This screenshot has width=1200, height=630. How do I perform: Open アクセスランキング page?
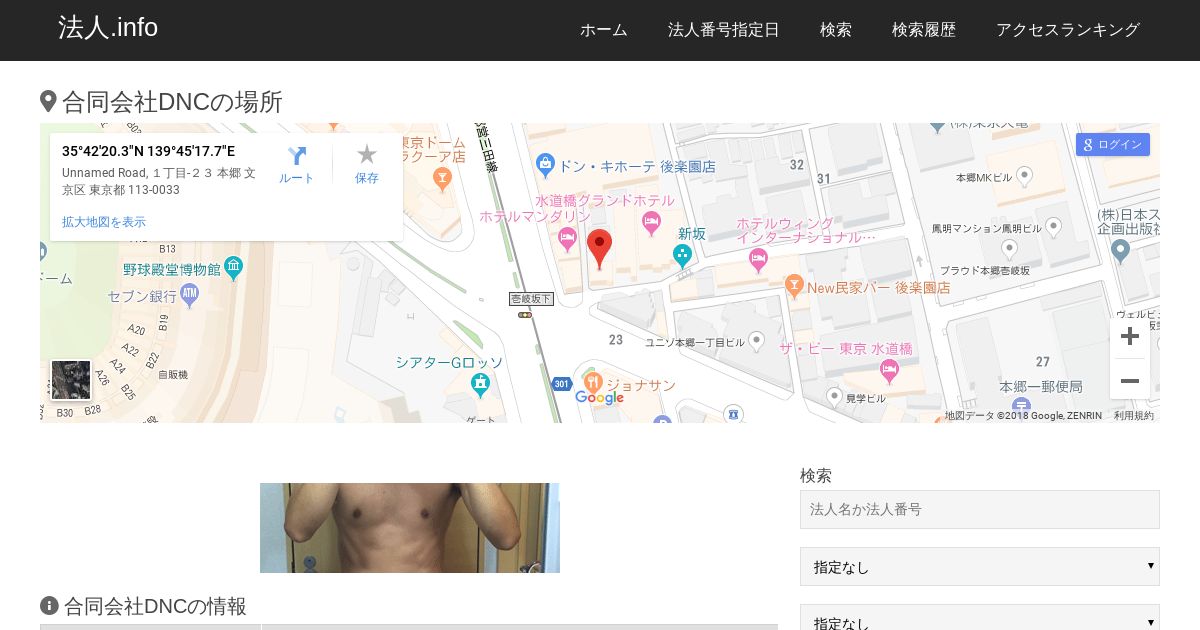(1068, 30)
